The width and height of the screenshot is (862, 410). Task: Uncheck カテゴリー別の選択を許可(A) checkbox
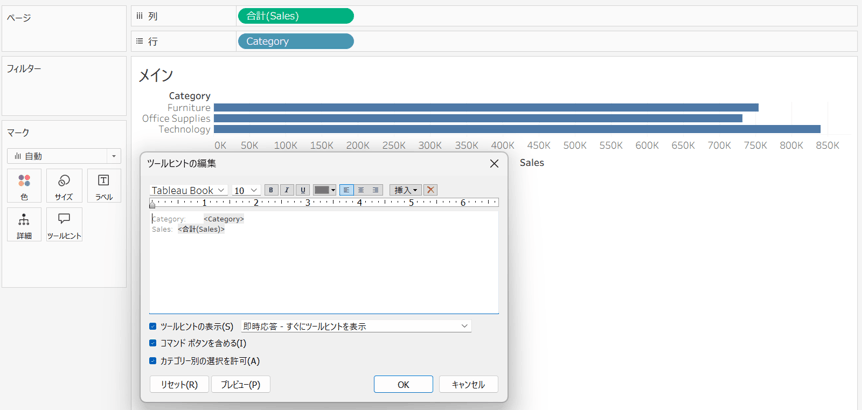click(x=153, y=361)
